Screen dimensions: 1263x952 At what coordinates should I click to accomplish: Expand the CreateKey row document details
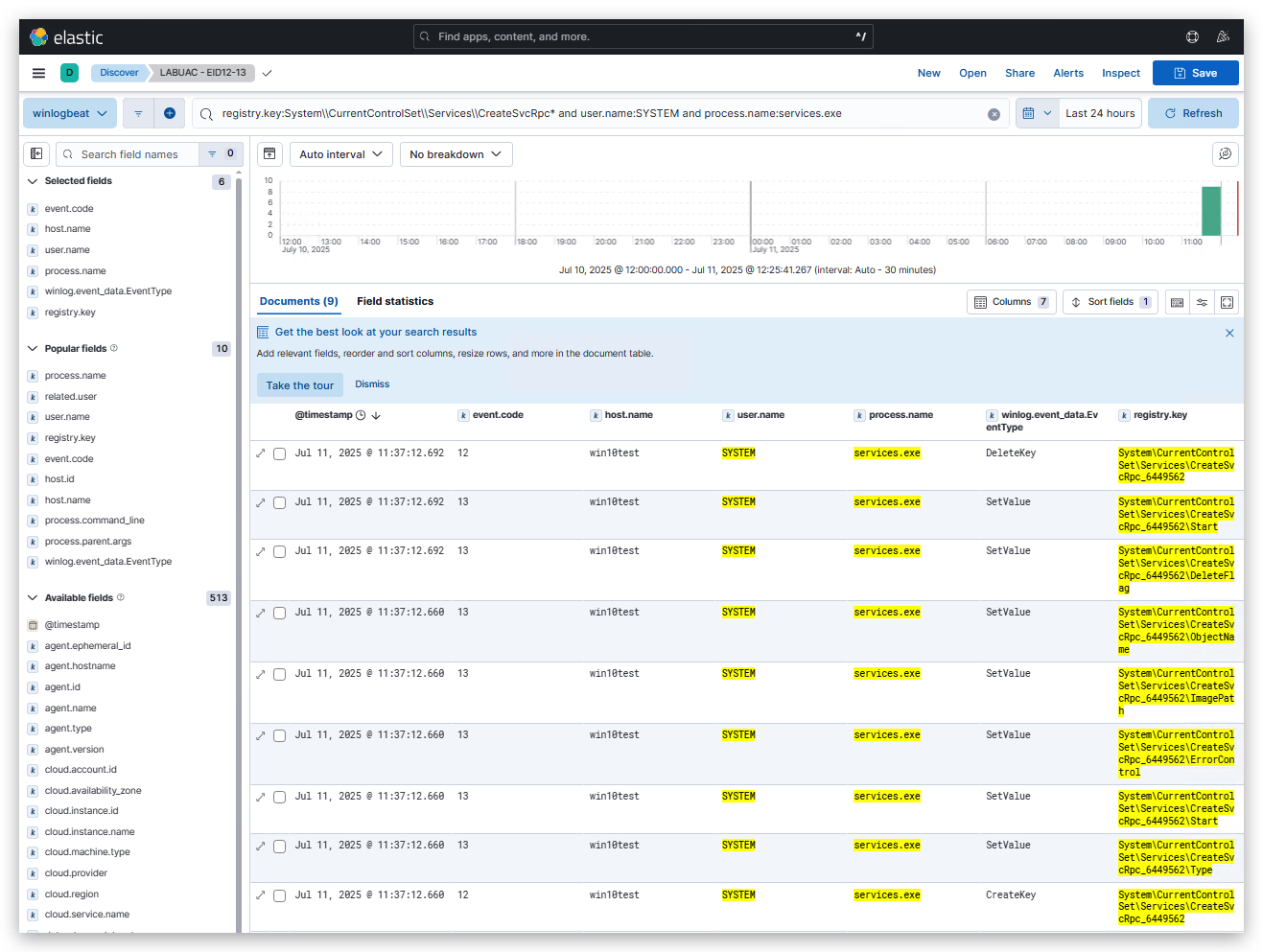[x=260, y=895]
